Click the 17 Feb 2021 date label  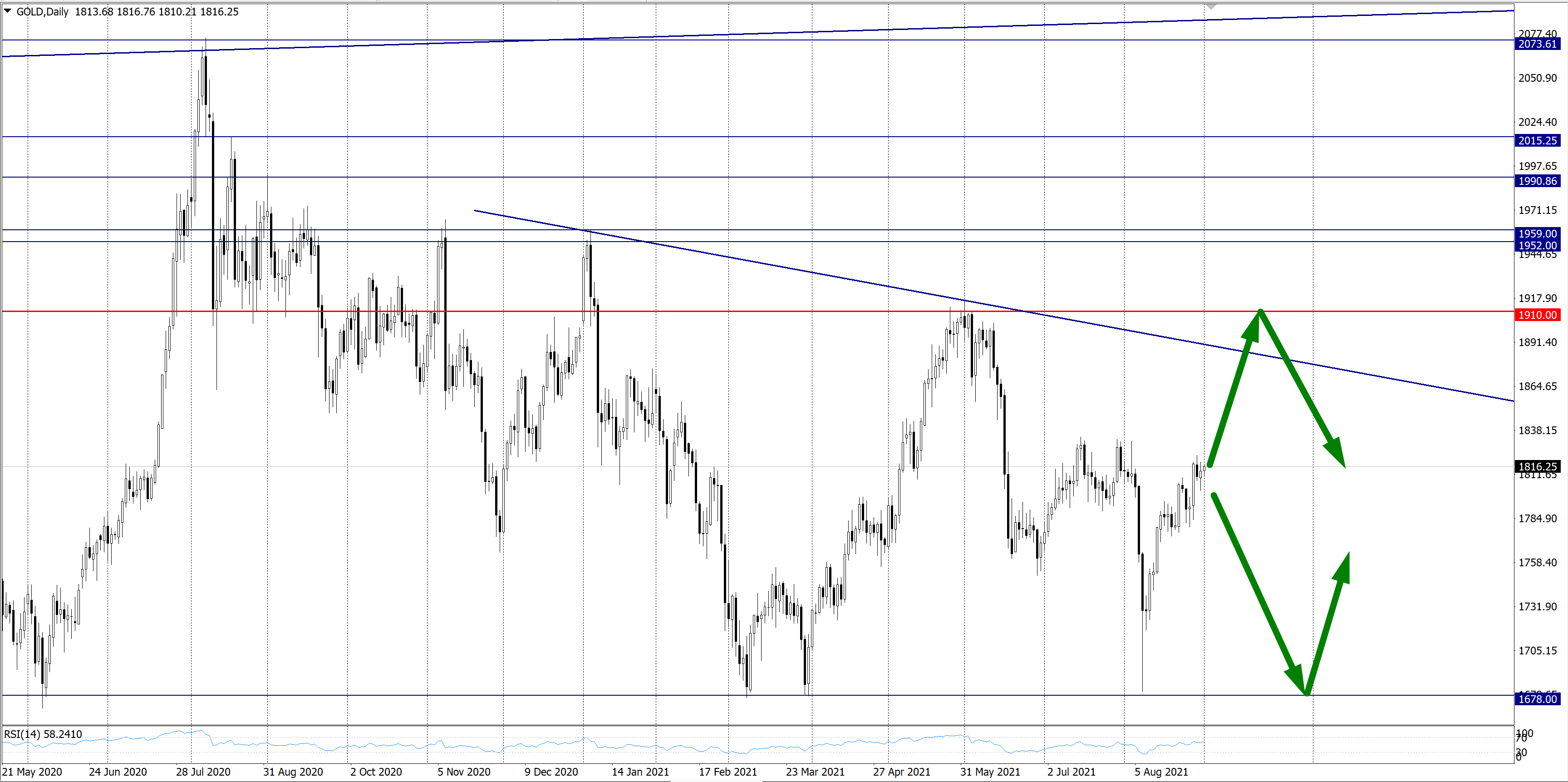pyautogui.click(x=727, y=772)
